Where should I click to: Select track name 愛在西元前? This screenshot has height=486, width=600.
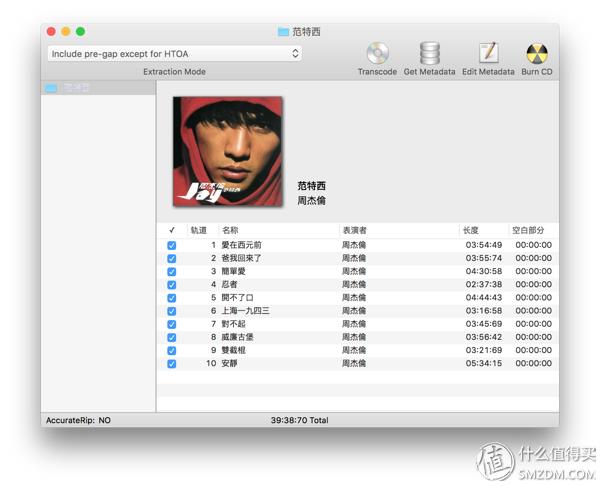point(241,245)
